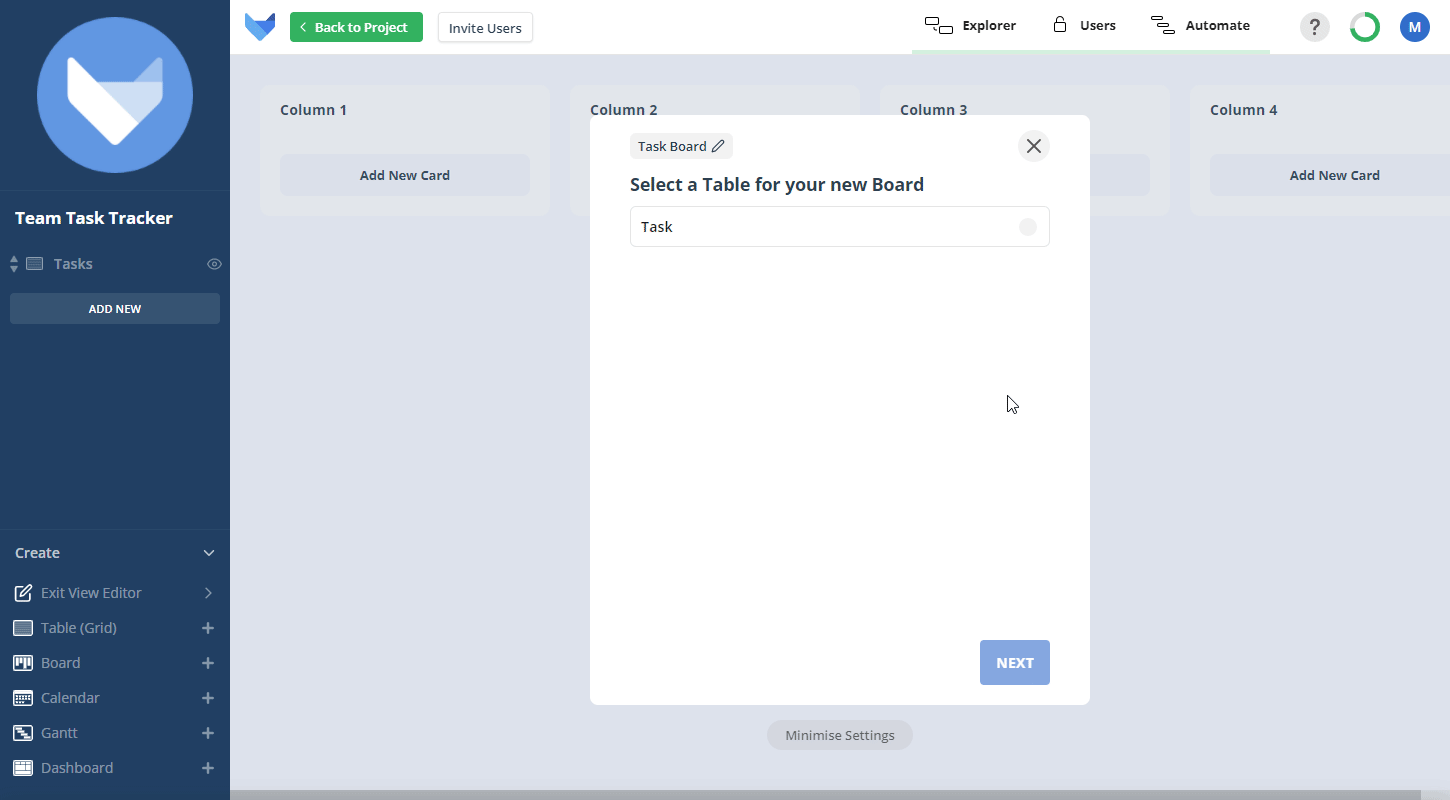Viewport: 1450px width, 800px height.
Task: Click the Exit View Editor pencil icon
Action: point(23,593)
